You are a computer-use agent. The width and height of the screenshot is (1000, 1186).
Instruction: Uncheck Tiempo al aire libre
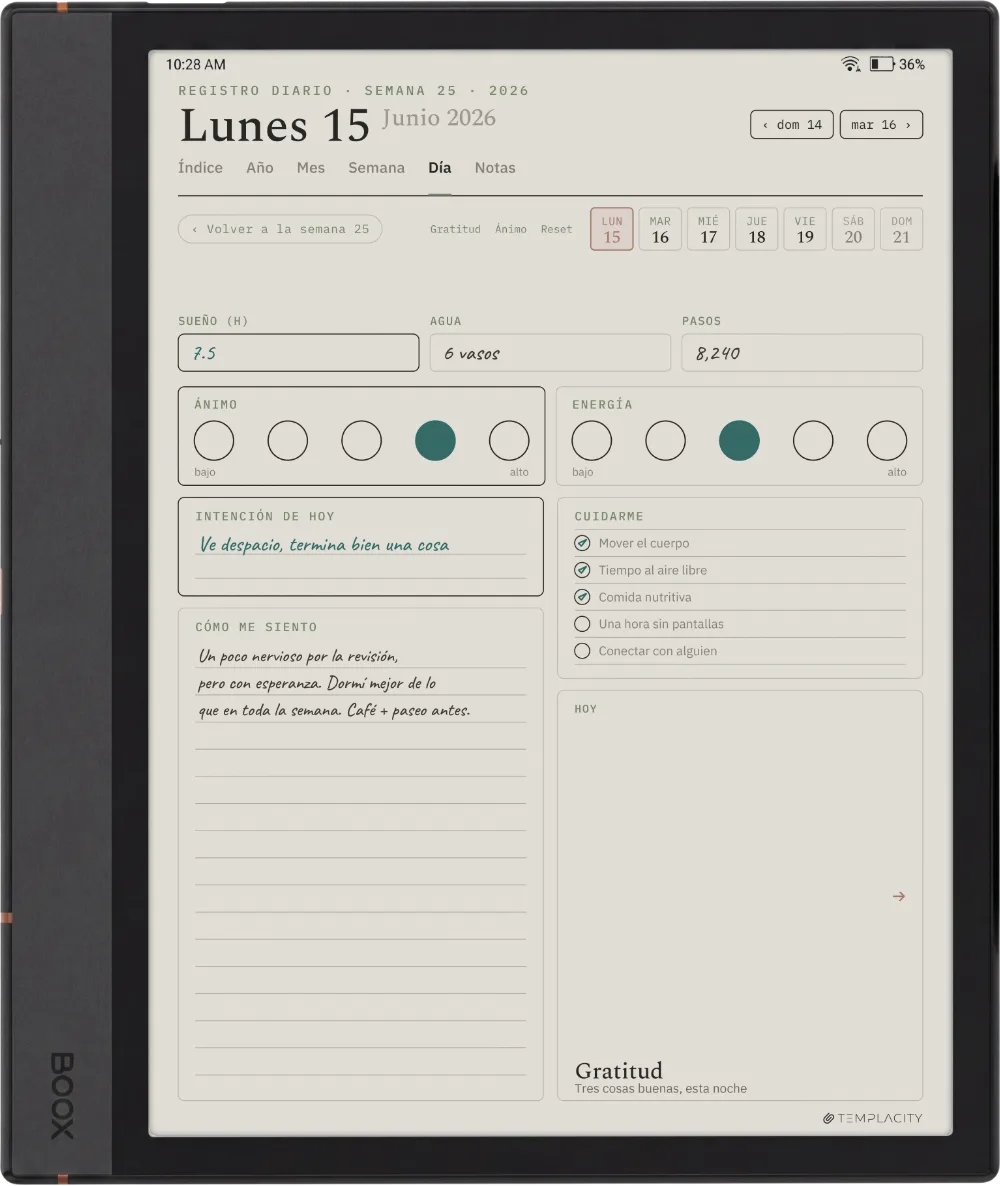pos(582,570)
